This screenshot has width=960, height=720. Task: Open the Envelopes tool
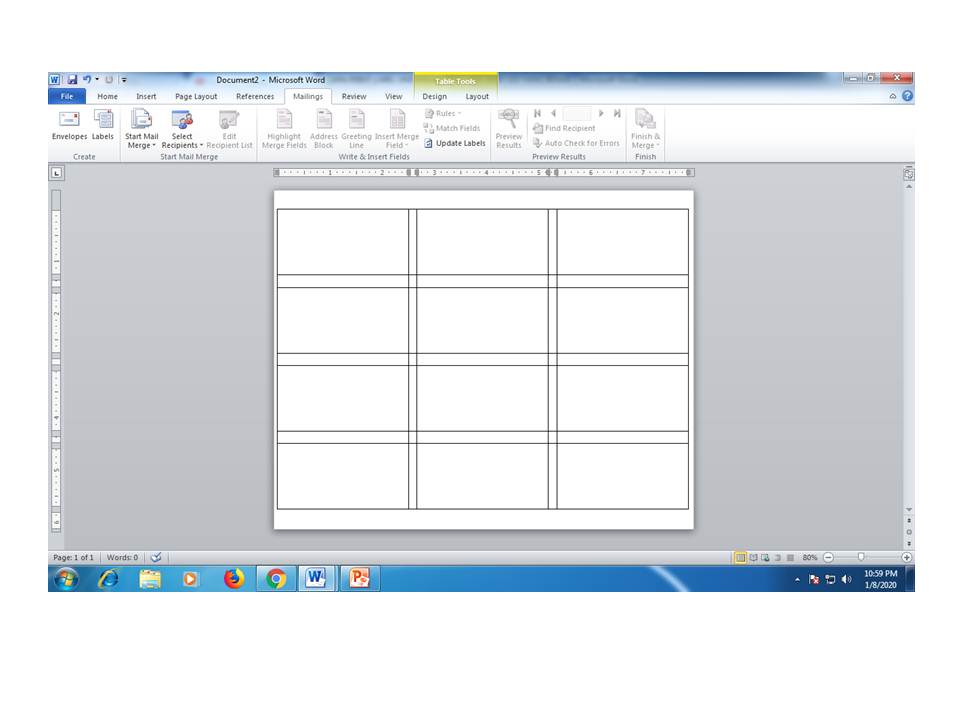[69, 126]
